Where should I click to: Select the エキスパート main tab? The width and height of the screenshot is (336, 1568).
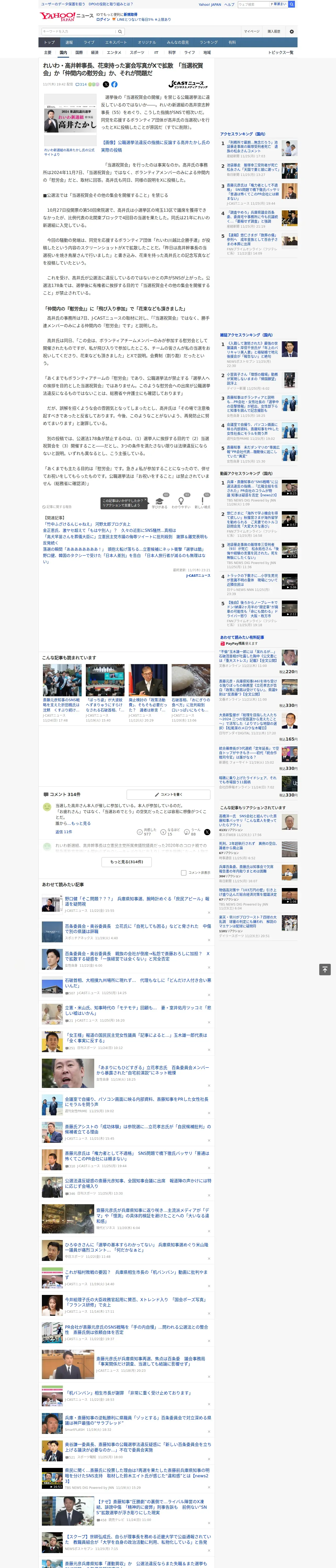coord(116,43)
